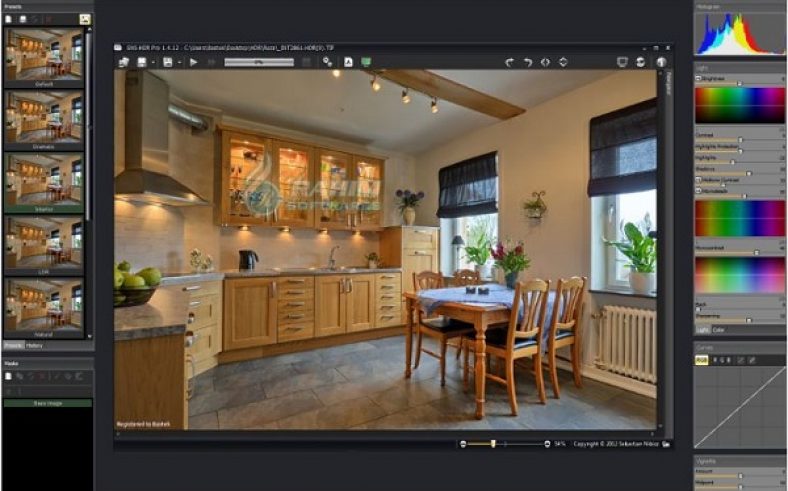The image size is (788, 491).
Task: Click the hue spectrum bar under Microdetails
Action: click(x=740, y=219)
